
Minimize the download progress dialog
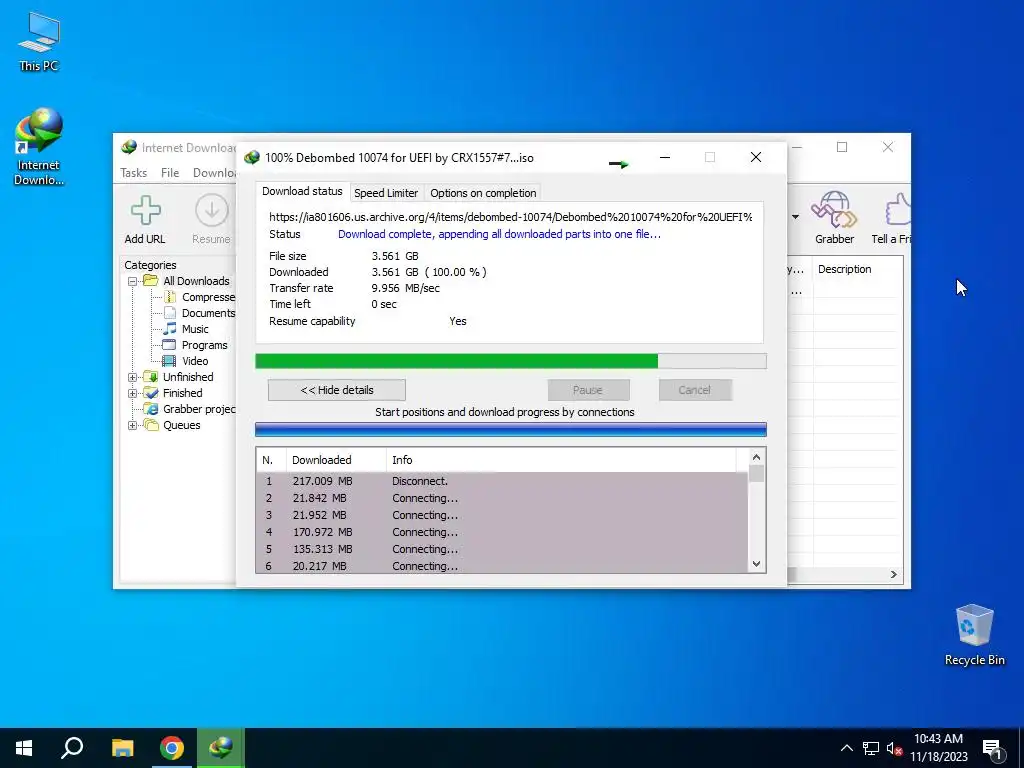[x=665, y=157]
